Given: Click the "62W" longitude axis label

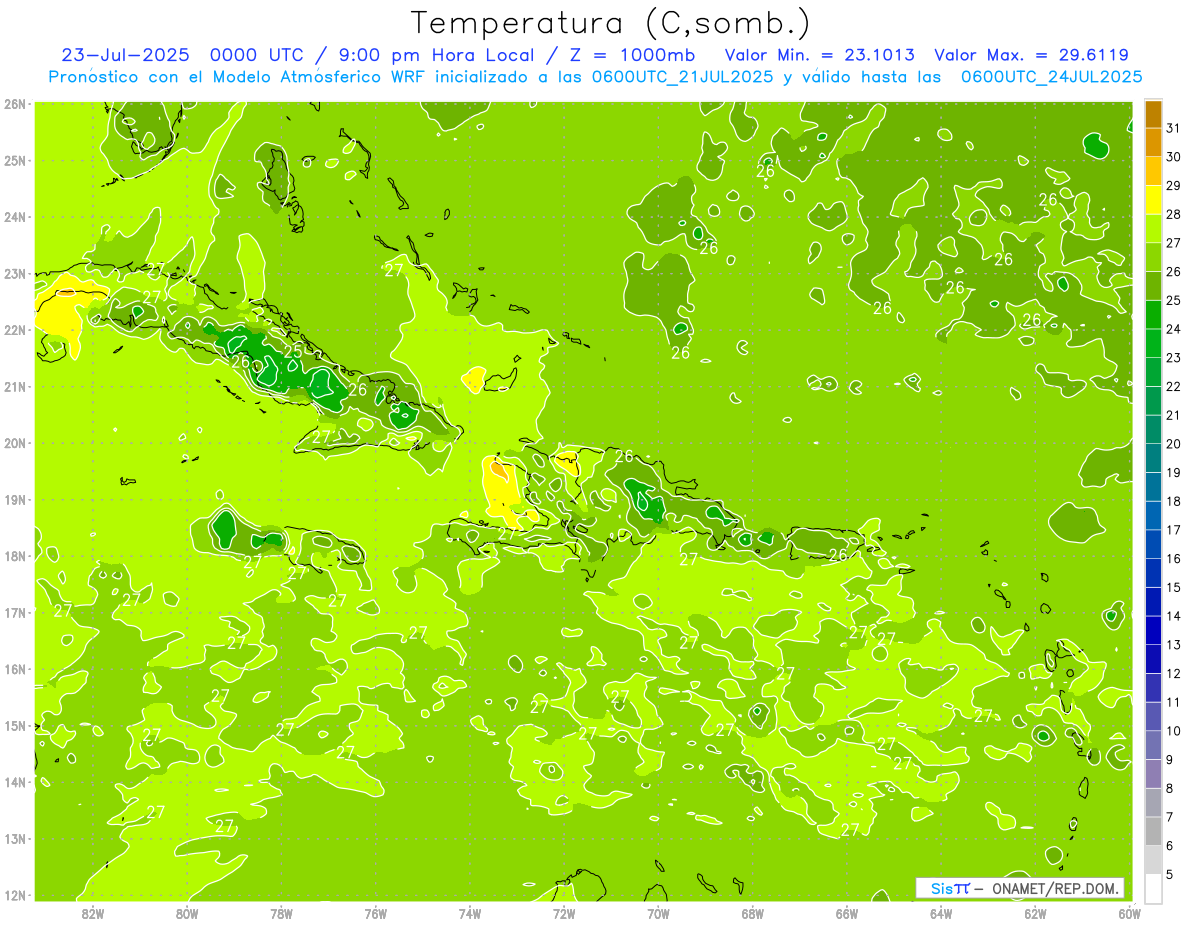Looking at the screenshot, I should click(x=1035, y=913).
